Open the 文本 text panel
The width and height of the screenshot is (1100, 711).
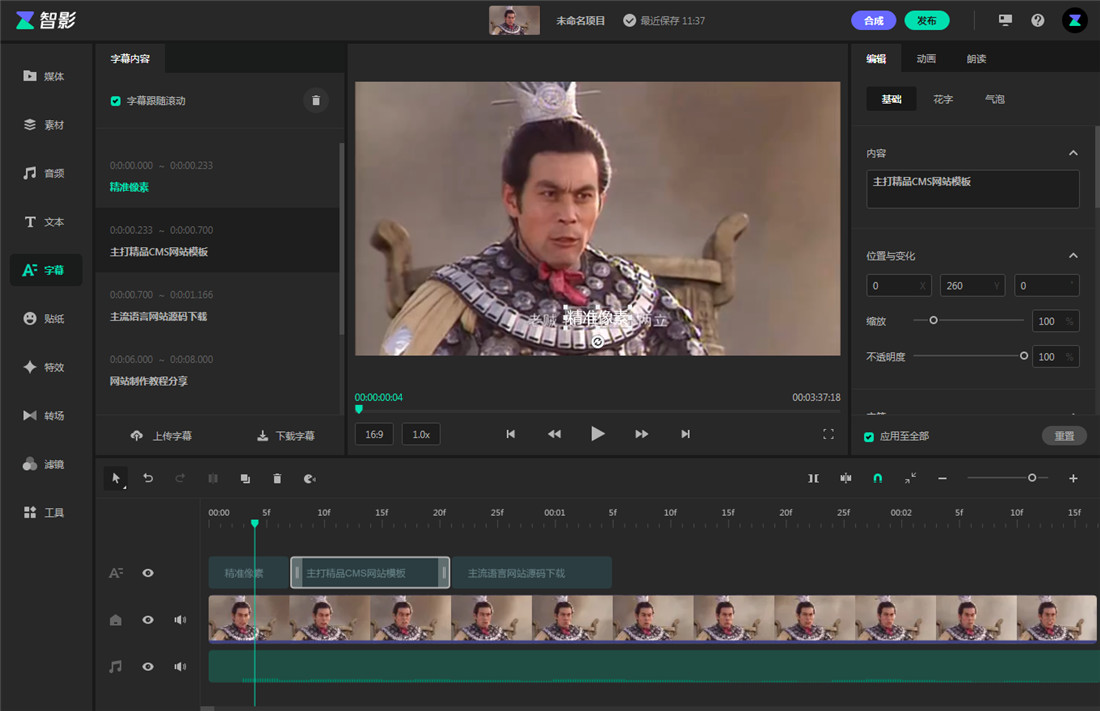coord(45,222)
